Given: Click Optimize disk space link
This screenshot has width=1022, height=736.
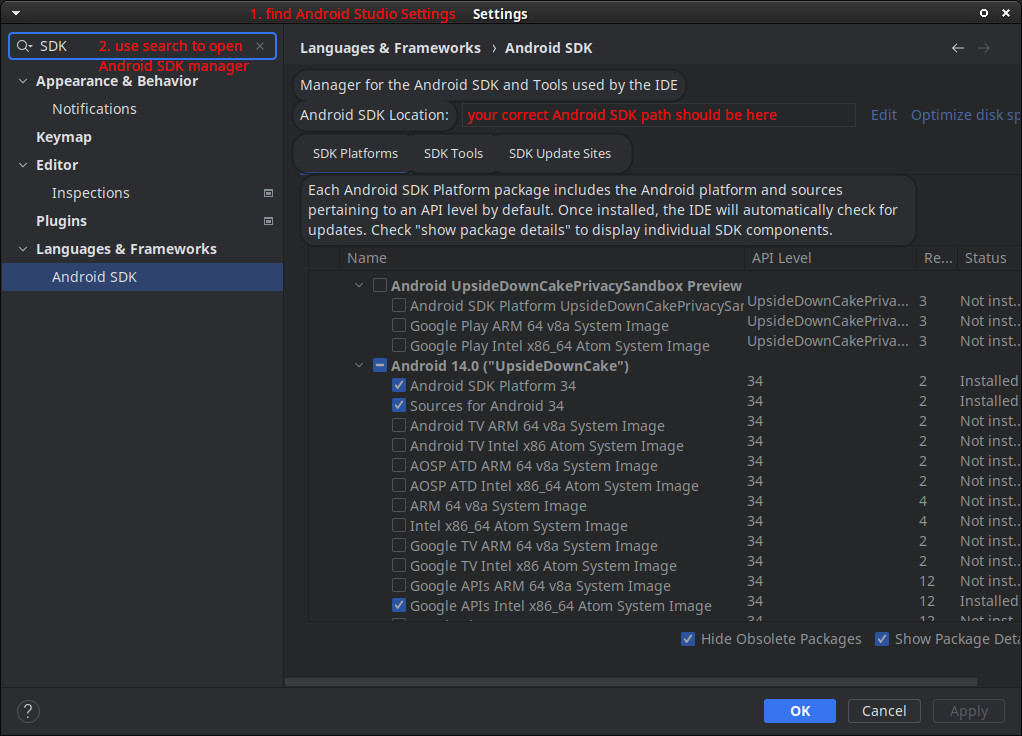Looking at the screenshot, I should point(966,115).
